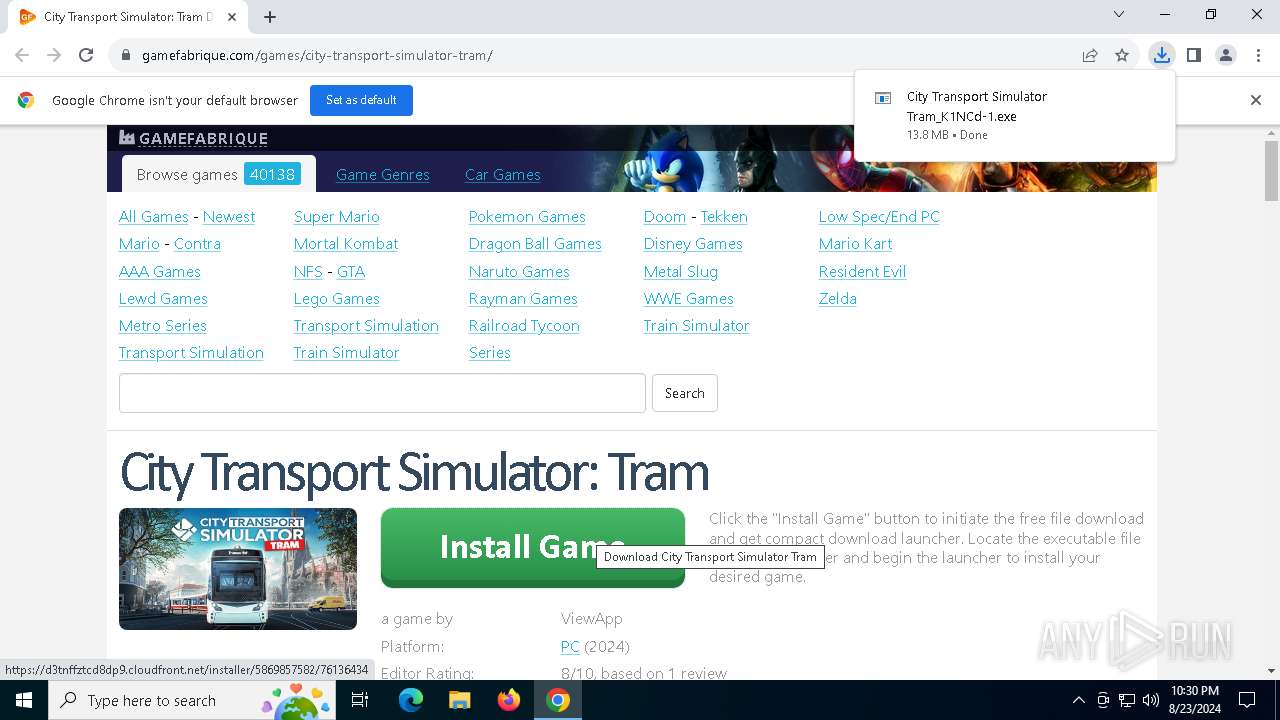Select the Browse games tab

pos(218,174)
